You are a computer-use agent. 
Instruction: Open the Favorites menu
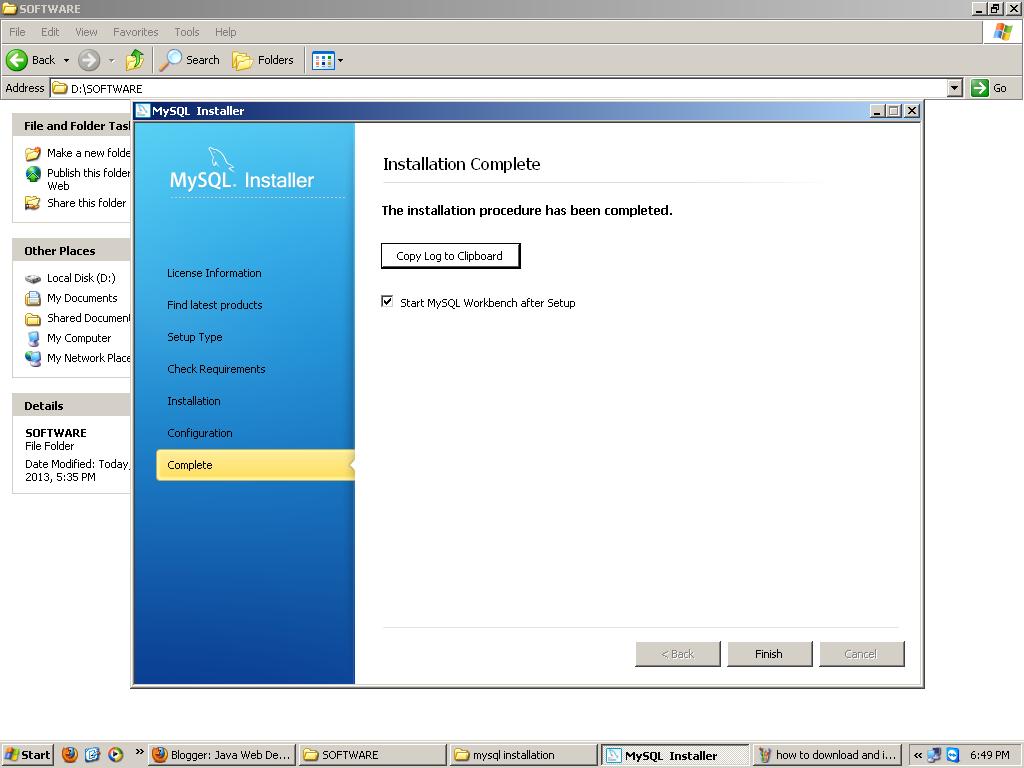[135, 31]
